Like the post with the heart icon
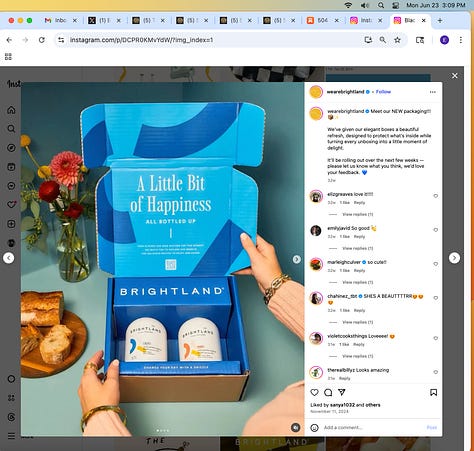Image resolution: width=474 pixels, height=451 pixels. [x=314, y=392]
